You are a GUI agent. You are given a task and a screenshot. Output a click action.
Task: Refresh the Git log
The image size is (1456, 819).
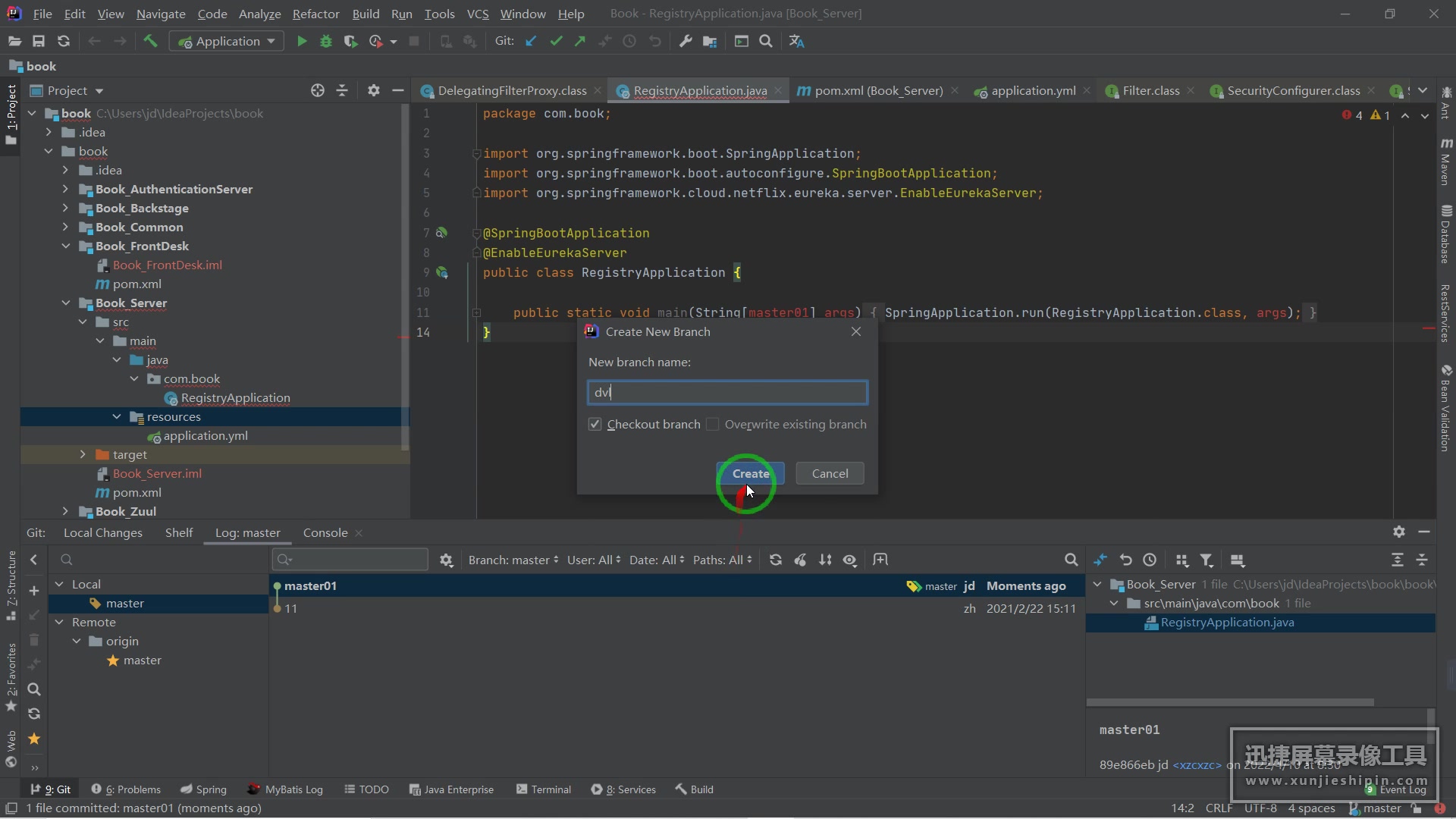[775, 560]
